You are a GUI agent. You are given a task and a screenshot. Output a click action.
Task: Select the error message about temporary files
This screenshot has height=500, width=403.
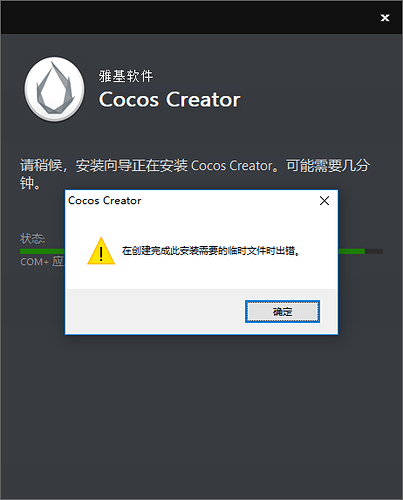point(211,251)
